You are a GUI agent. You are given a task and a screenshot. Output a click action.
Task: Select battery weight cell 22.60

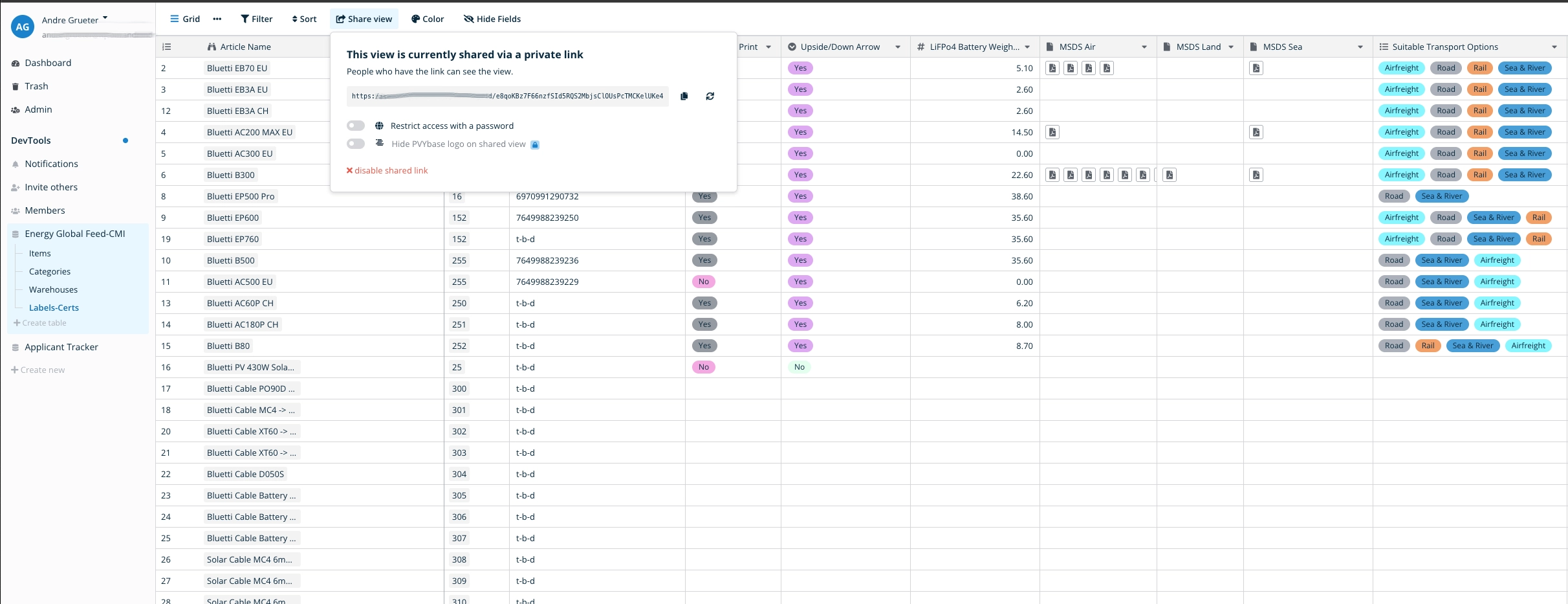975,175
